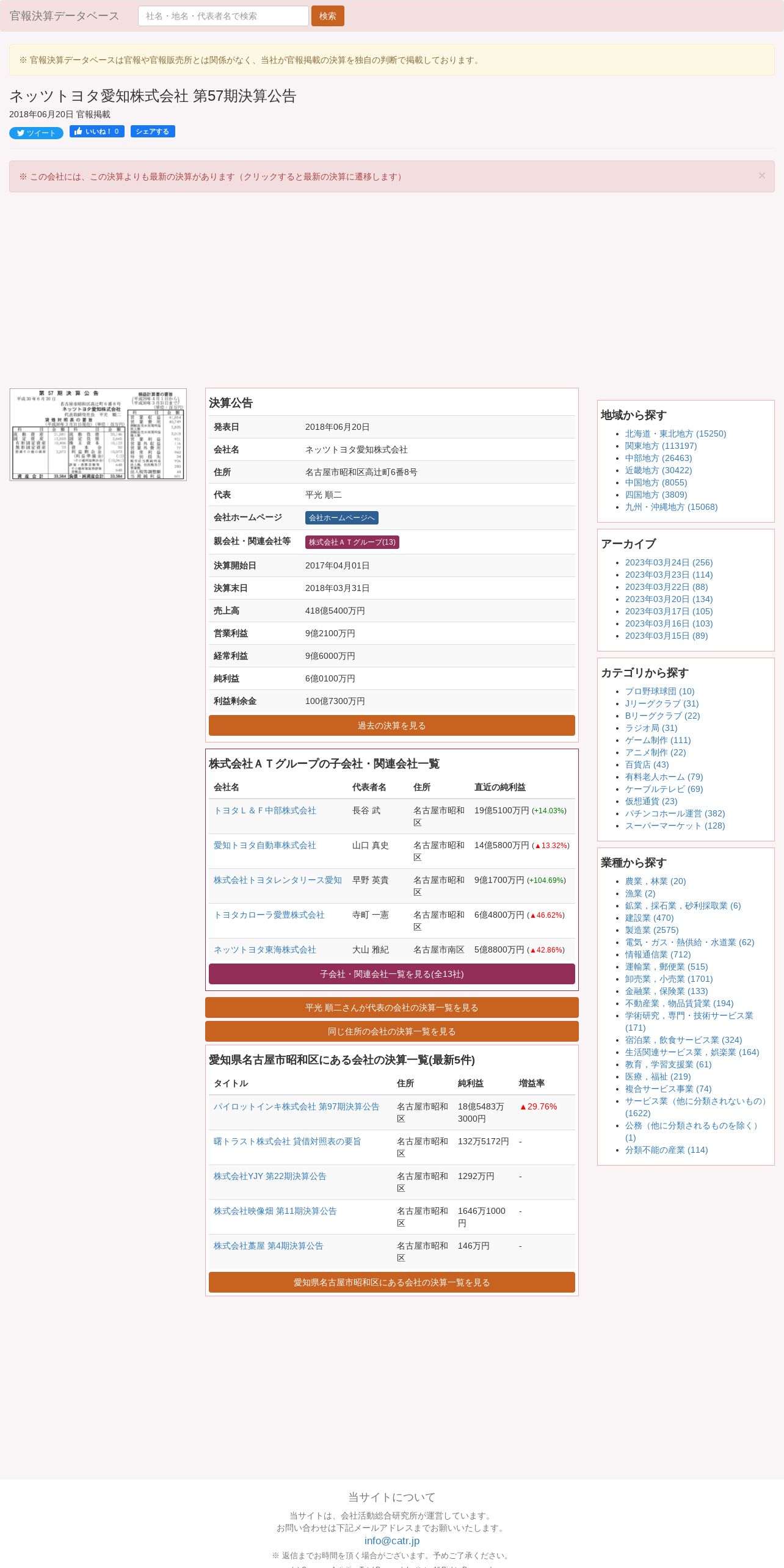Open archive 2023年03月17日 (105)
This screenshot has width=784, height=1568.
(x=669, y=611)
